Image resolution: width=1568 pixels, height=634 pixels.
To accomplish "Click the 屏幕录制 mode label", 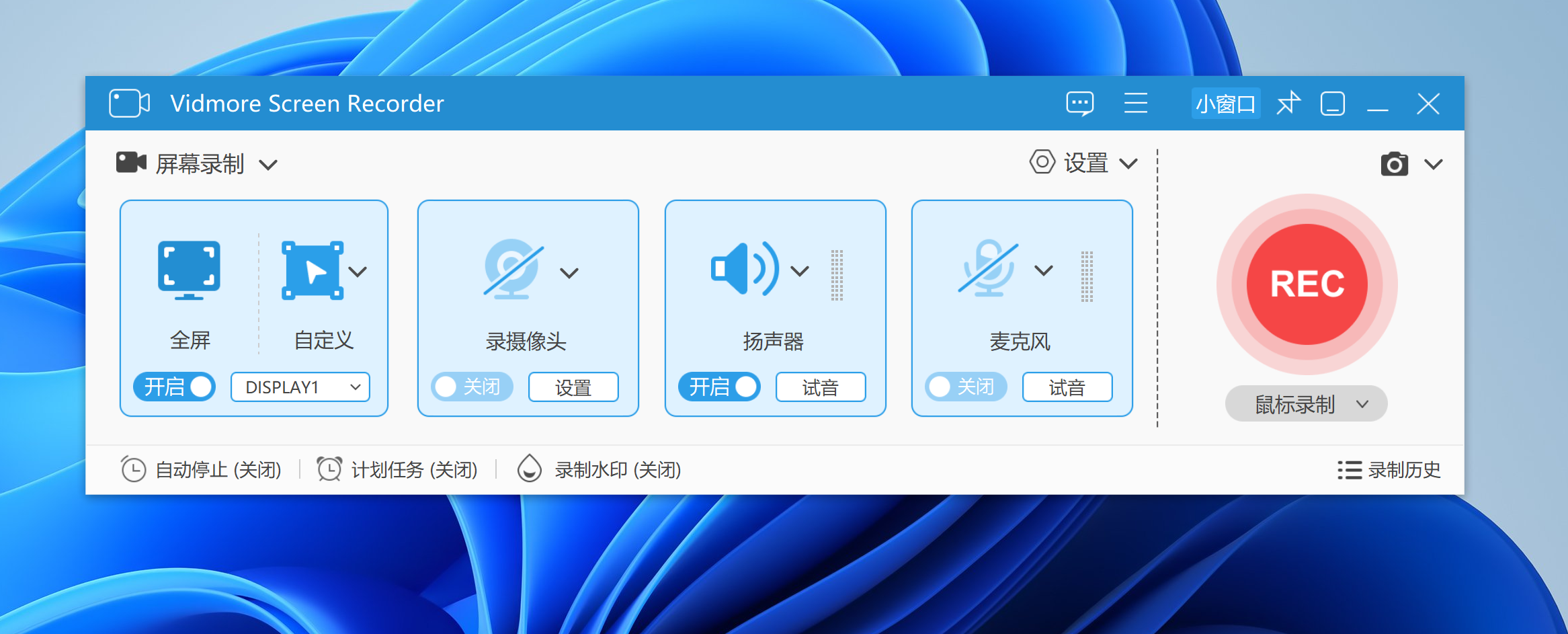I will [x=200, y=163].
